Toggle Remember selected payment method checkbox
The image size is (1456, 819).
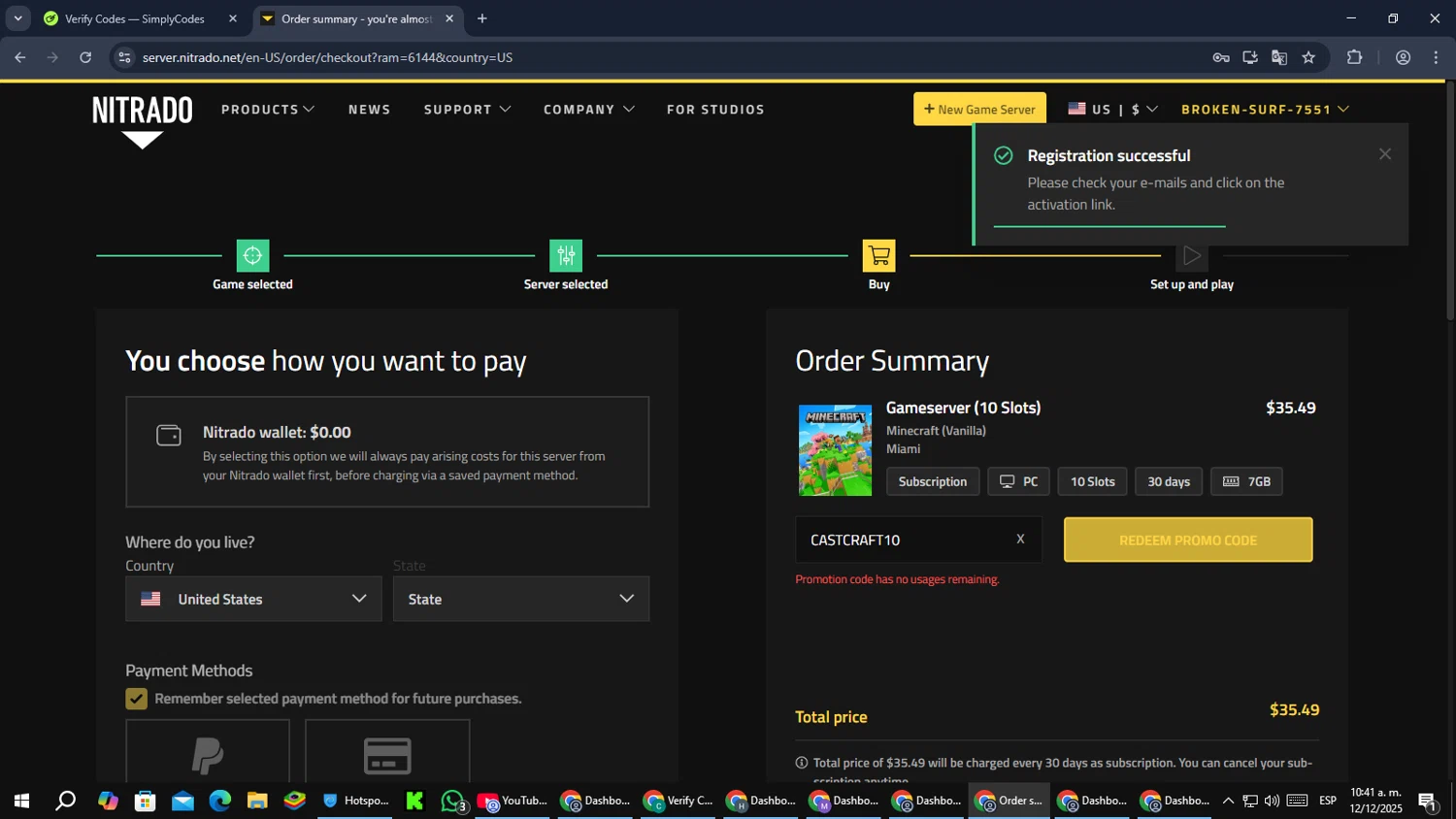click(x=137, y=699)
